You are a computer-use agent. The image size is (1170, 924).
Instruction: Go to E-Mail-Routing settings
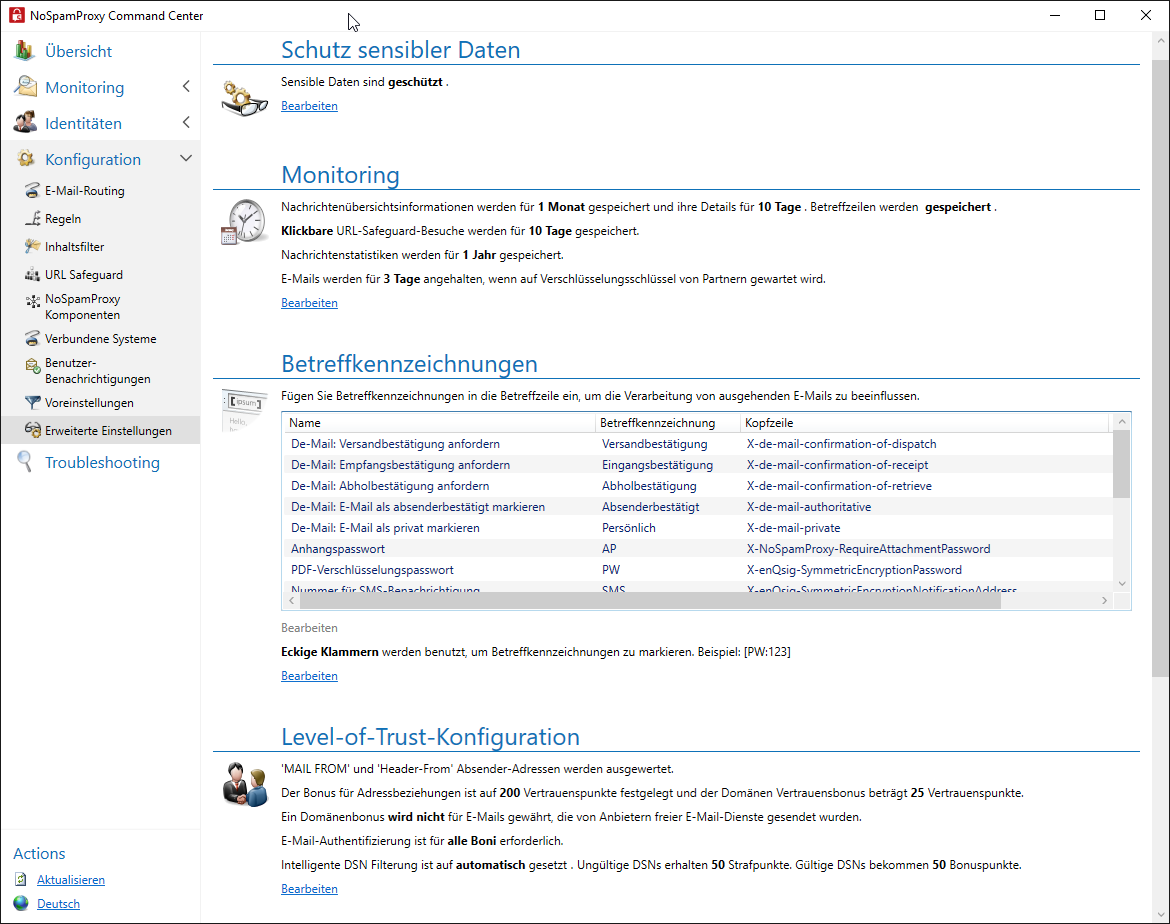pyautogui.click(x=84, y=190)
